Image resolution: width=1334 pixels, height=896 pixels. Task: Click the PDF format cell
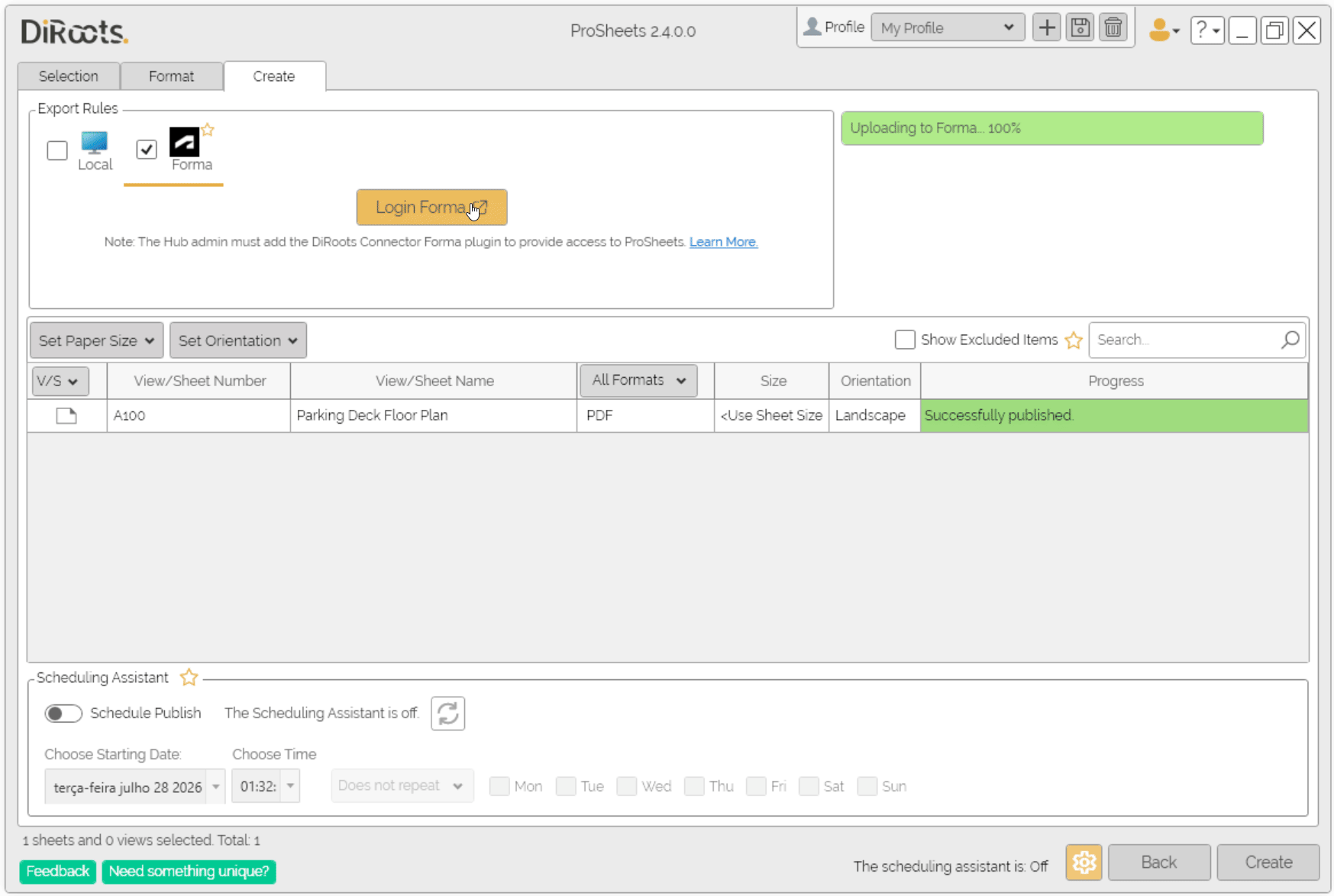(x=646, y=416)
